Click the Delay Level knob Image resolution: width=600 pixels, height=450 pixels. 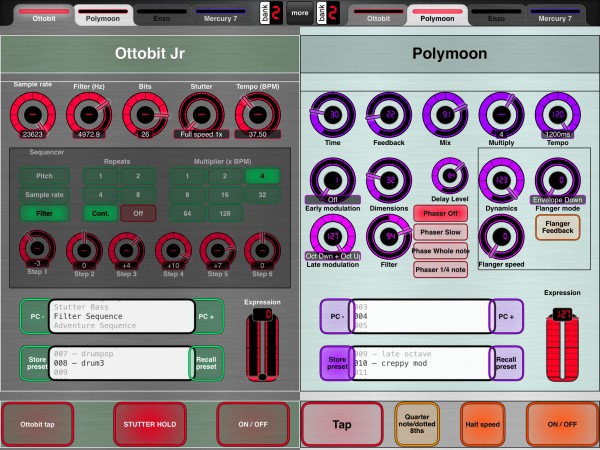click(450, 176)
